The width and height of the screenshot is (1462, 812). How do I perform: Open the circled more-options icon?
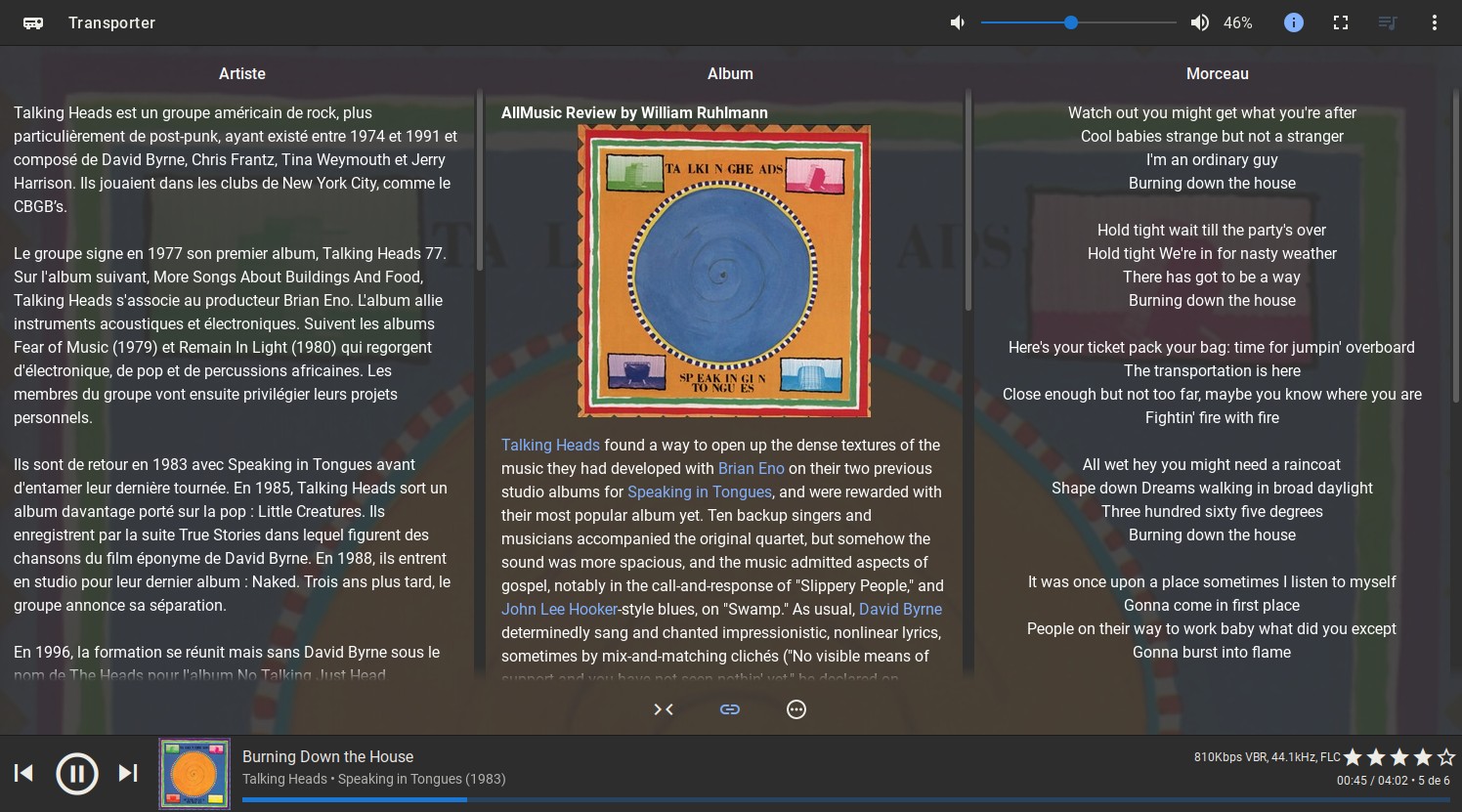(796, 709)
